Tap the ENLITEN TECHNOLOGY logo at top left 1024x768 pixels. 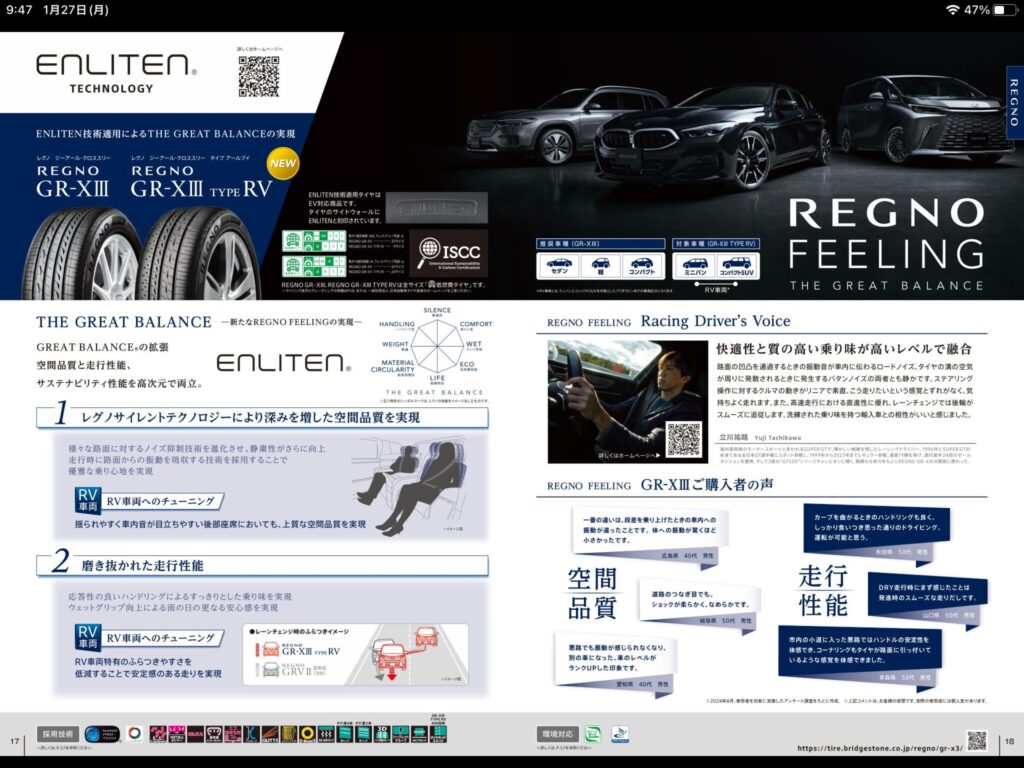point(116,74)
